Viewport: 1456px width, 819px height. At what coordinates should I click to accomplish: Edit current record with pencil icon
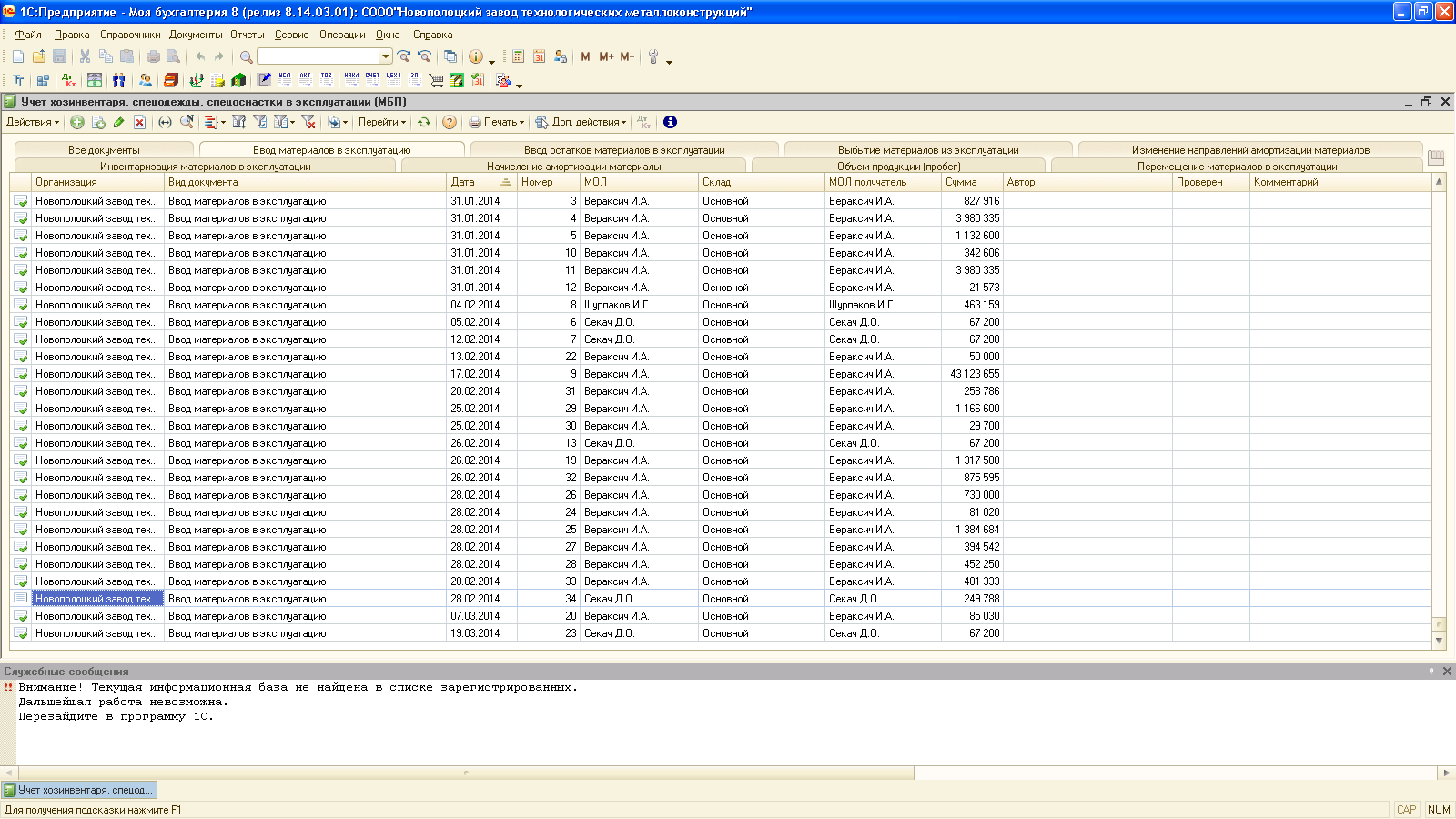click(x=118, y=122)
